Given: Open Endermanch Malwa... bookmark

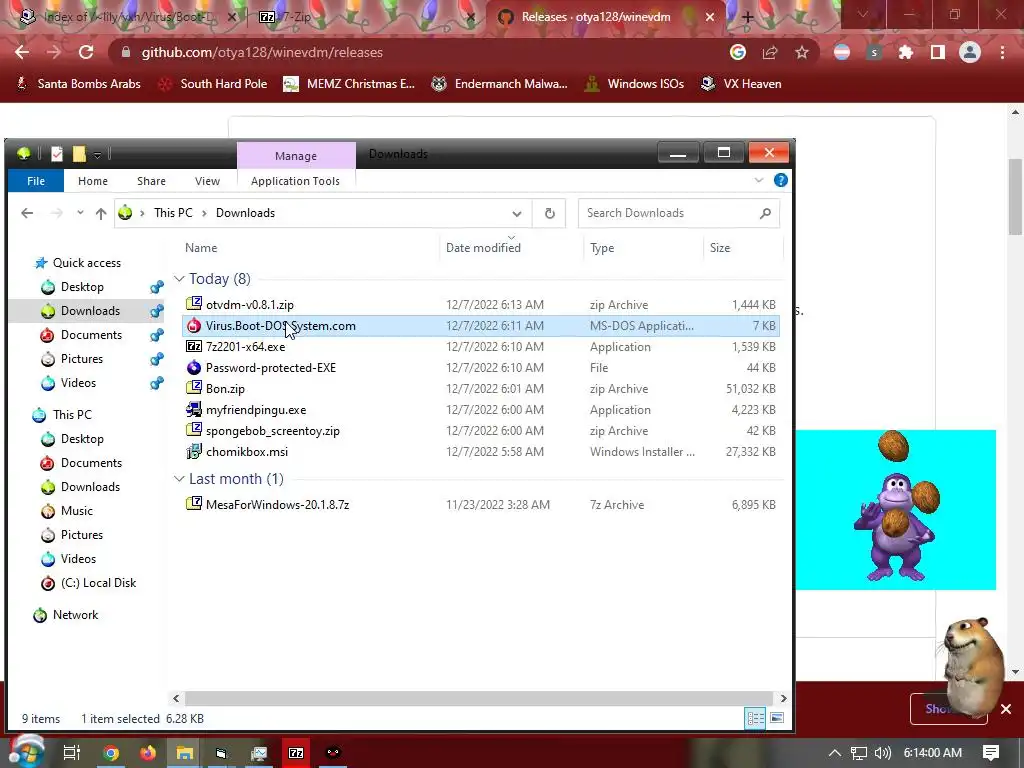Looking at the screenshot, I should [x=500, y=84].
